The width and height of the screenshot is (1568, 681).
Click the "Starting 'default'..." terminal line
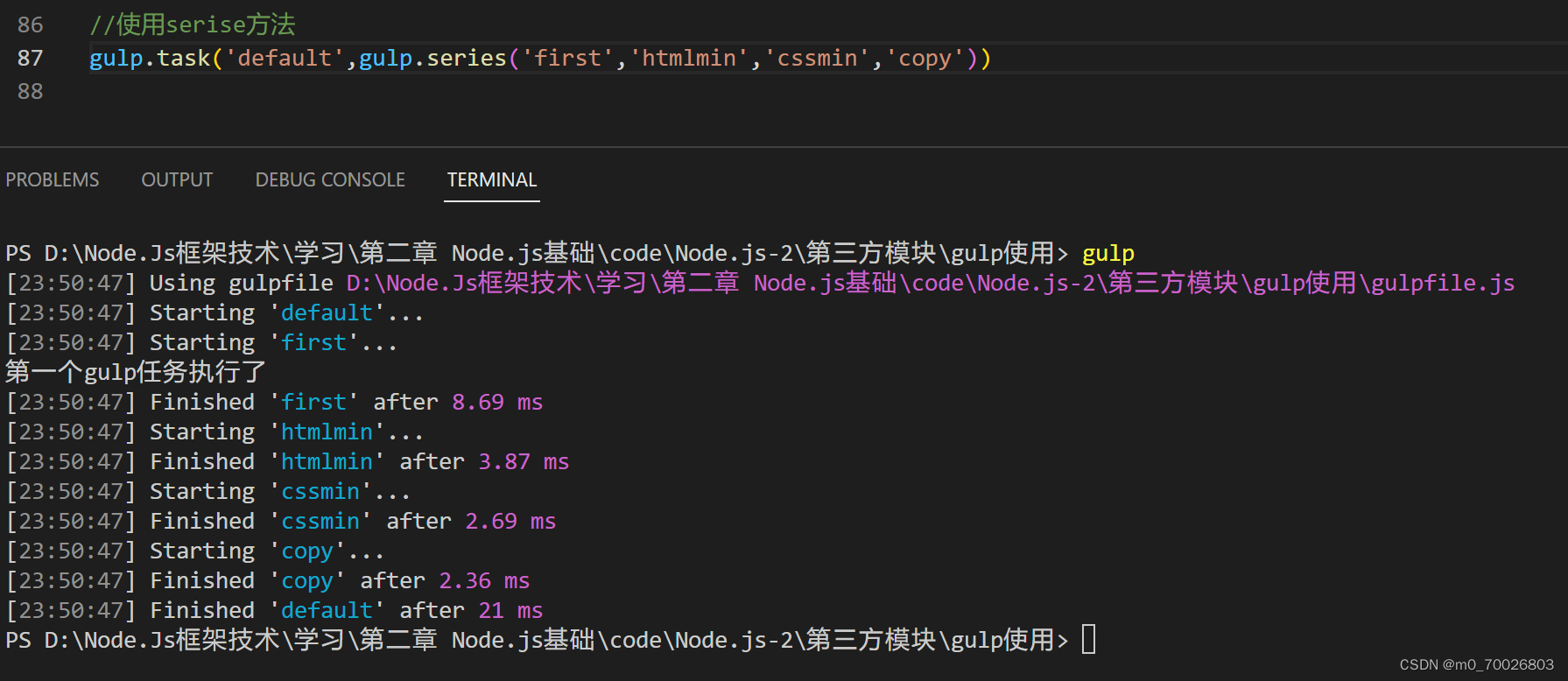coord(214,312)
